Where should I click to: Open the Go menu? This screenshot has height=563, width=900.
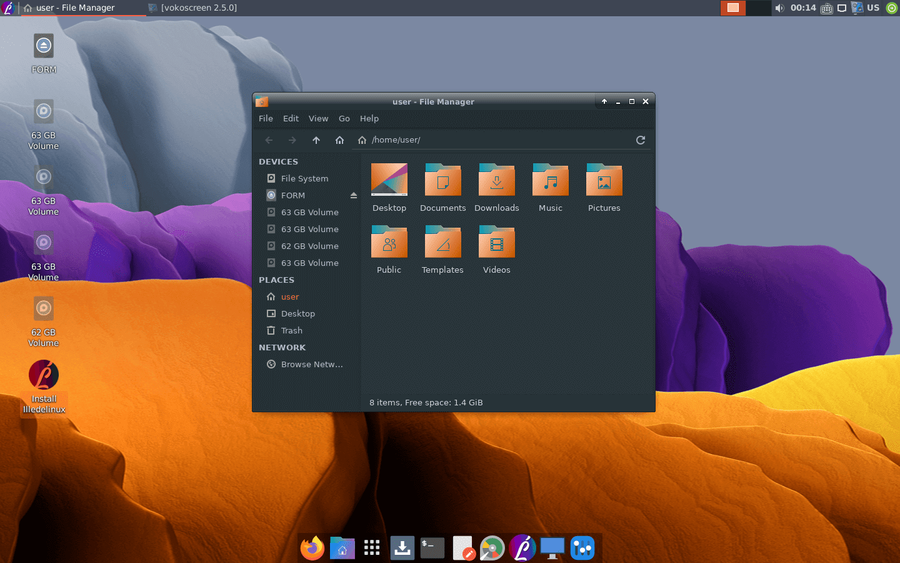(x=344, y=119)
